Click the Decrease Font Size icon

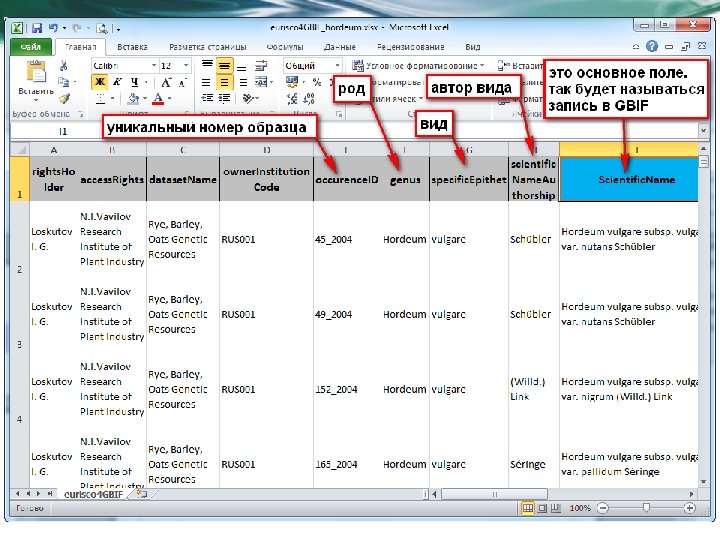coord(182,83)
